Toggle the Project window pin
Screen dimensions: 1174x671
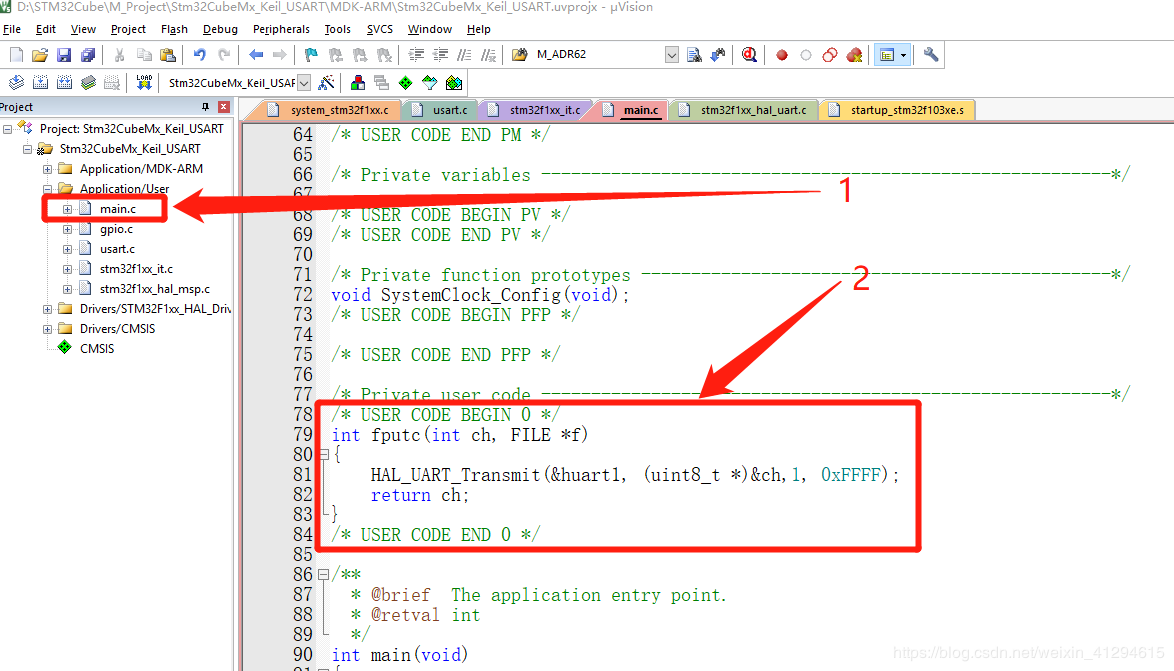[x=206, y=107]
